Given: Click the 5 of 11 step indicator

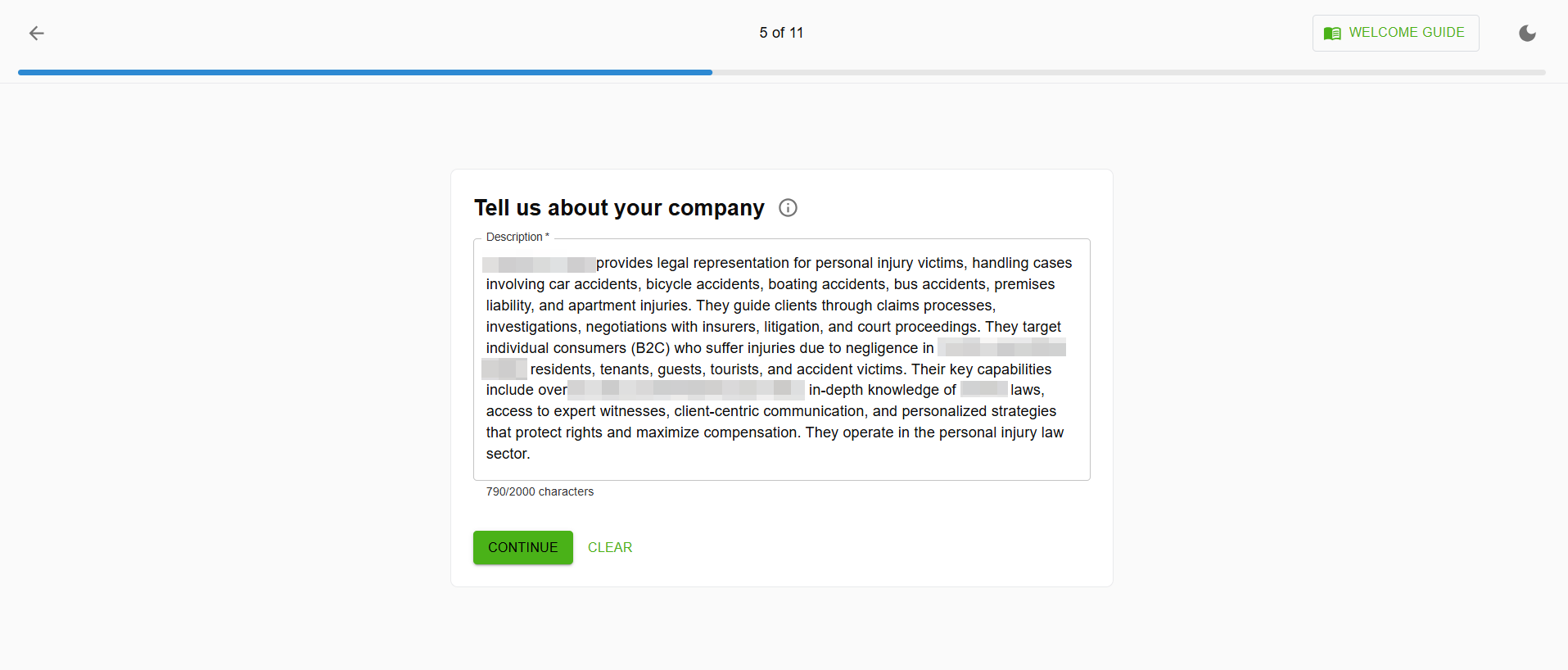Looking at the screenshot, I should tap(781, 33).
